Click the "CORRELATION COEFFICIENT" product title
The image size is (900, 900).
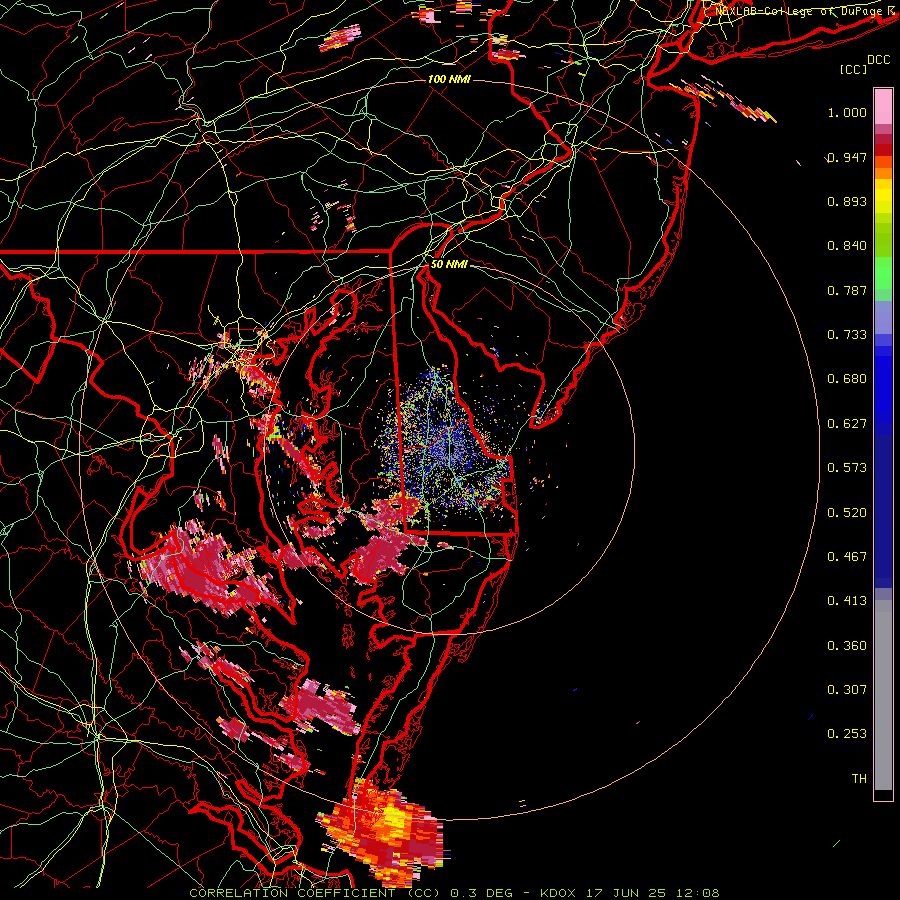click(x=292, y=893)
